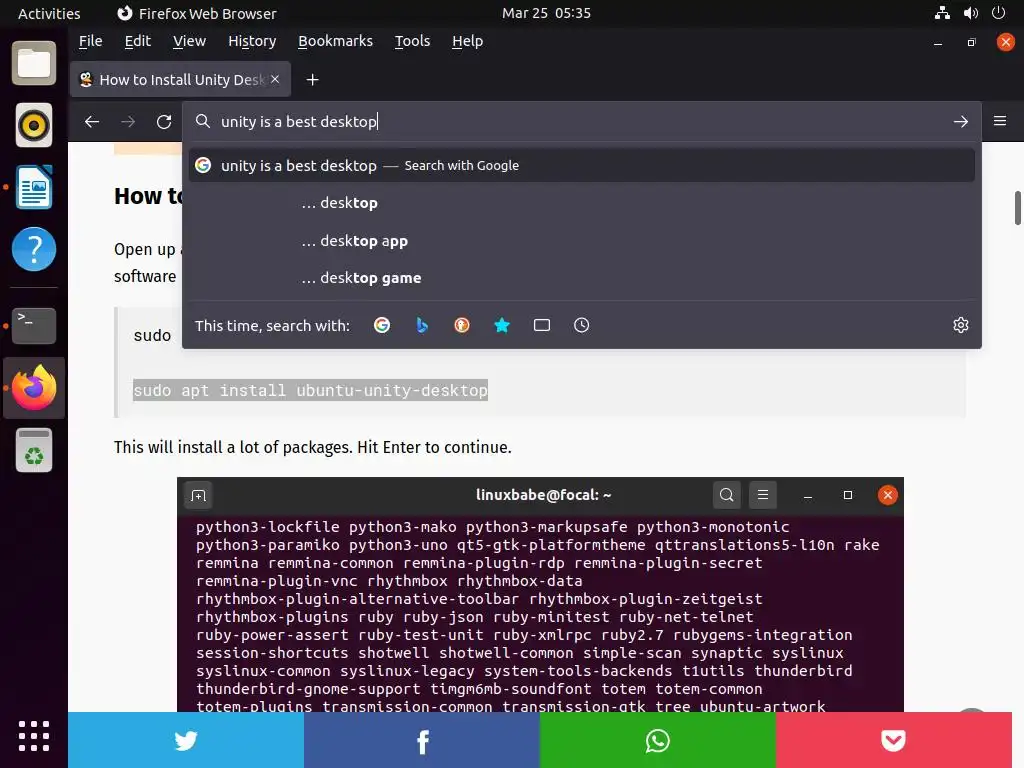The width and height of the screenshot is (1024, 768).
Task: Pick the '... desktop' suggestion
Action: tap(581, 203)
